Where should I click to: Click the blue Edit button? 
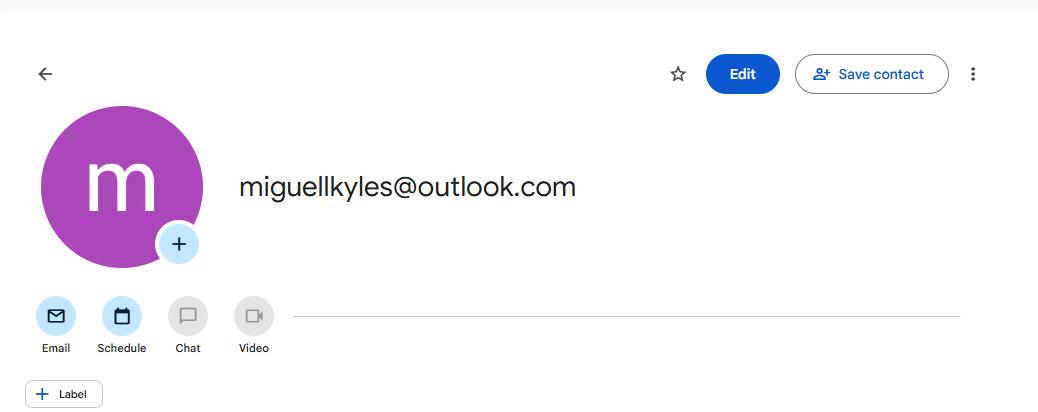click(x=742, y=74)
